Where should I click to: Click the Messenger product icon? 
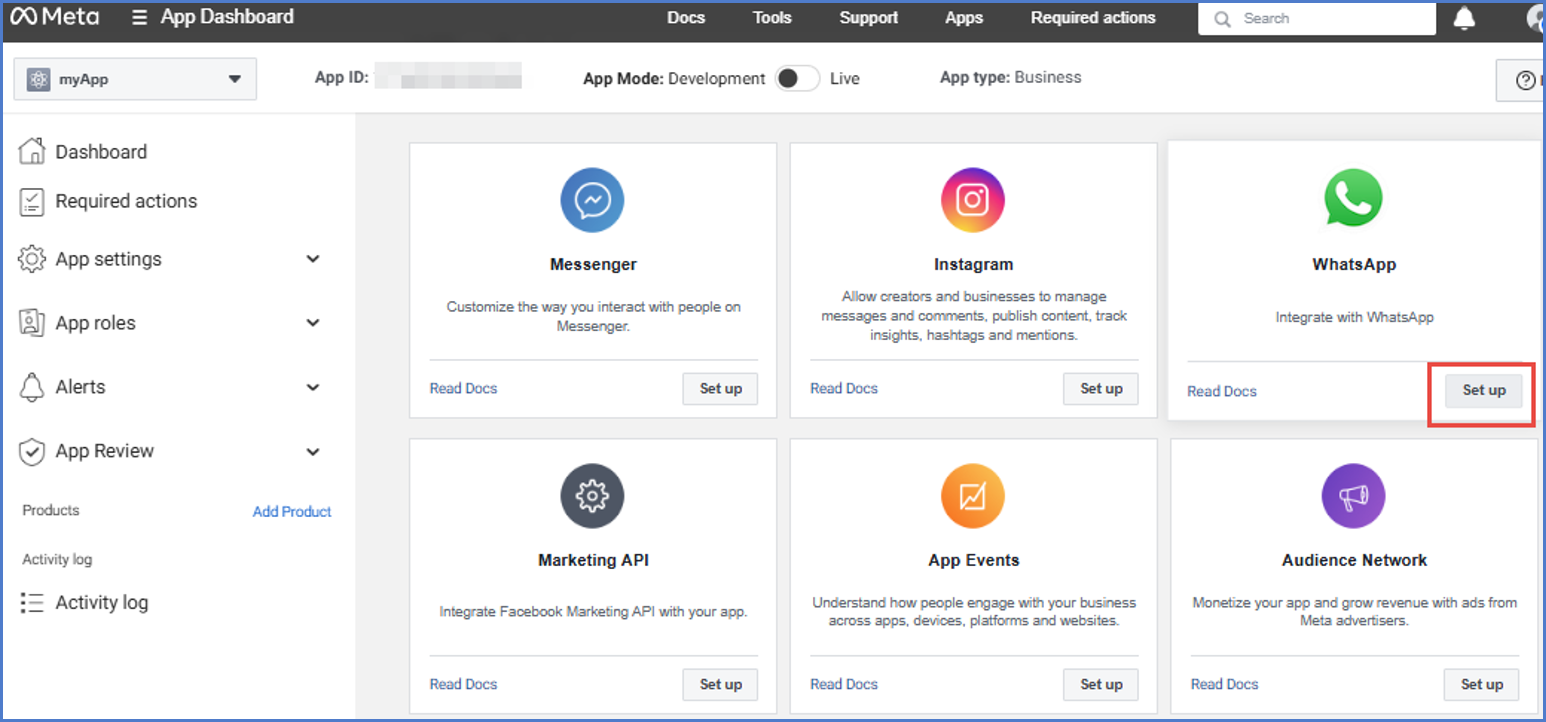click(592, 200)
